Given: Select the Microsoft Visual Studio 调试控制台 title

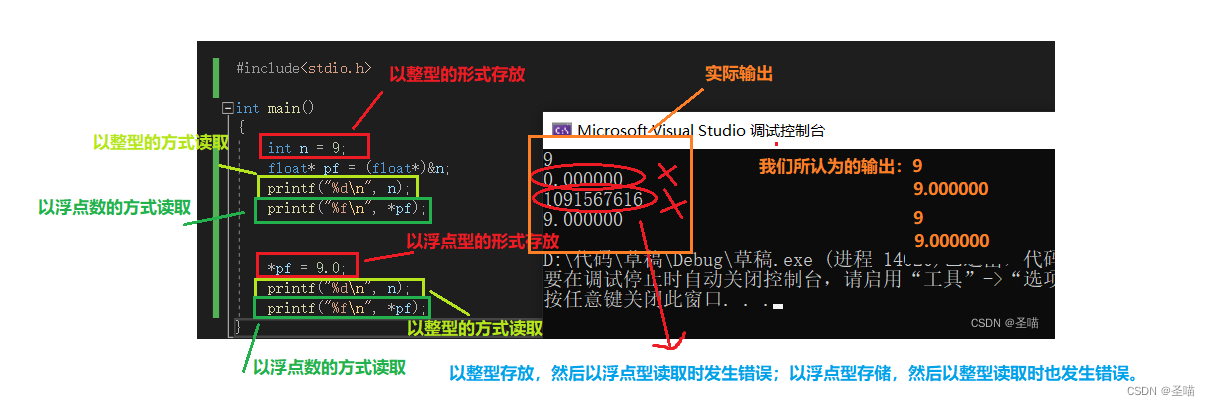Looking at the screenshot, I should click(701, 130).
